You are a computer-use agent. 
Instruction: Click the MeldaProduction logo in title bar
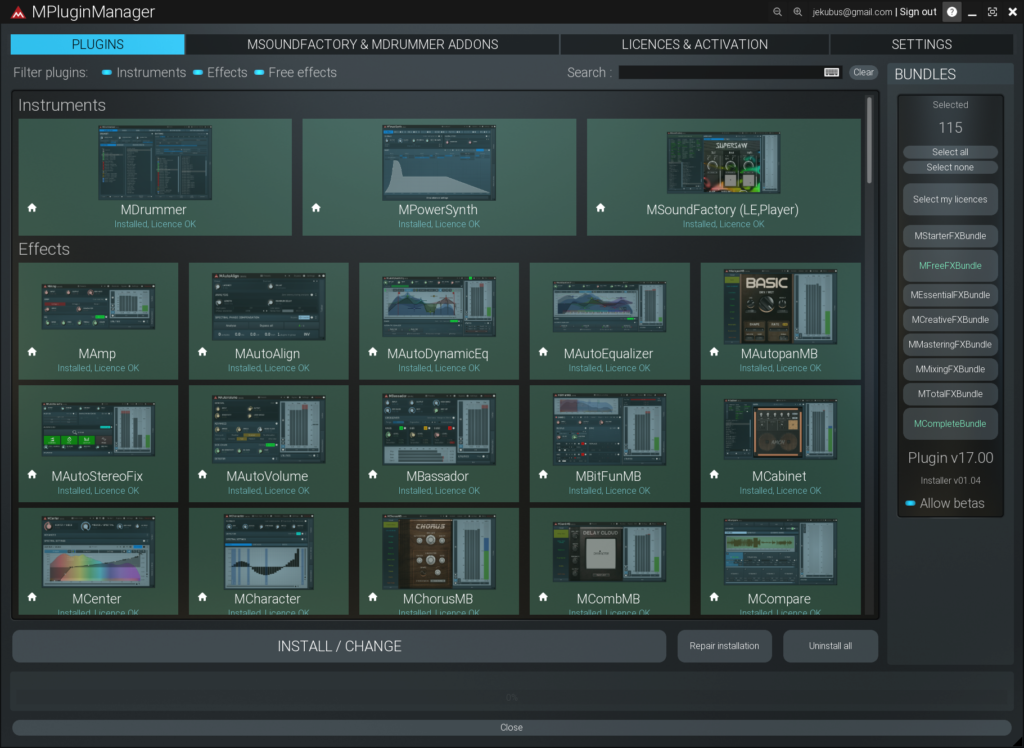[17, 13]
